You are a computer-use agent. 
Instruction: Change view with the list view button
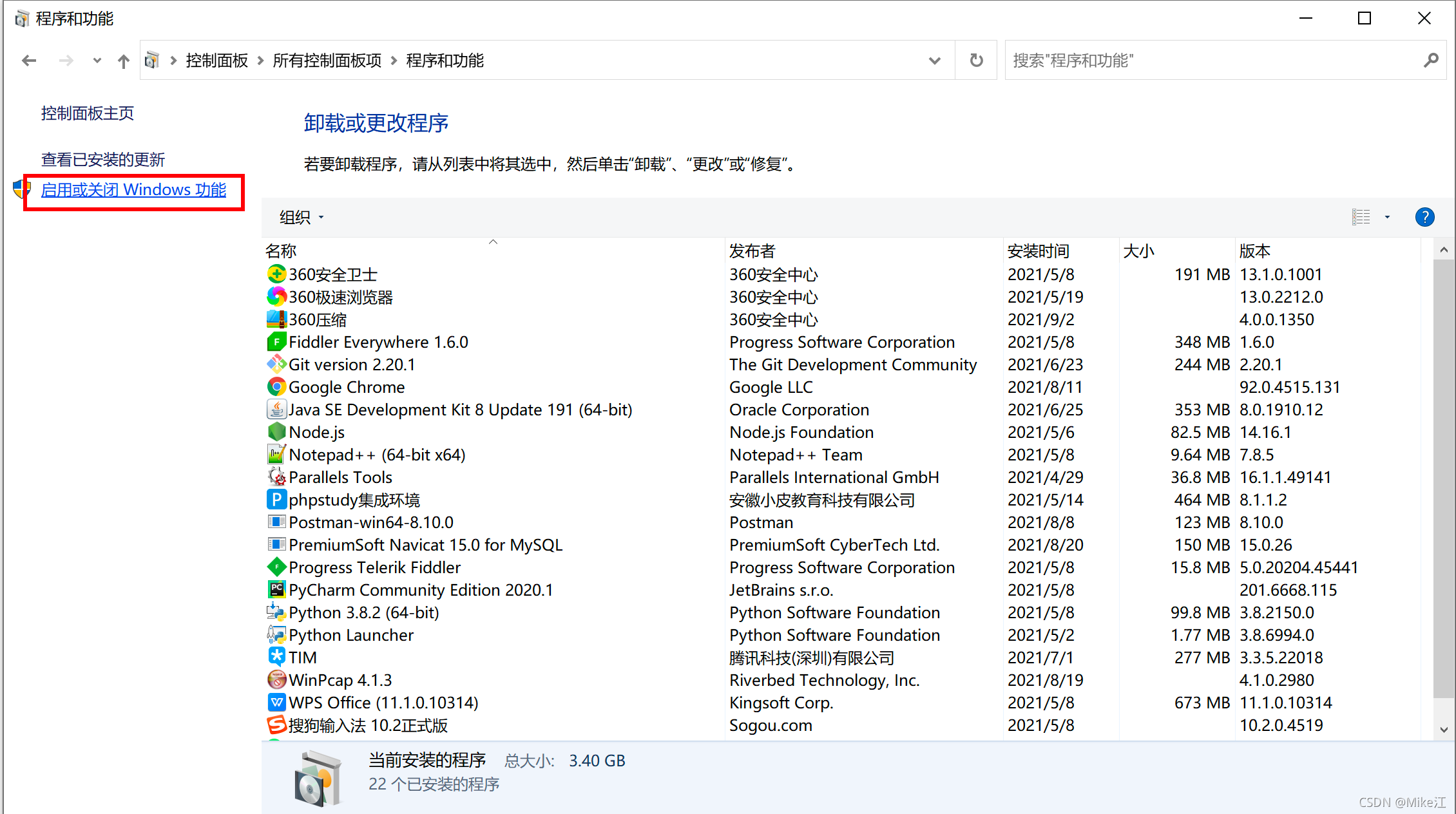(x=1361, y=217)
